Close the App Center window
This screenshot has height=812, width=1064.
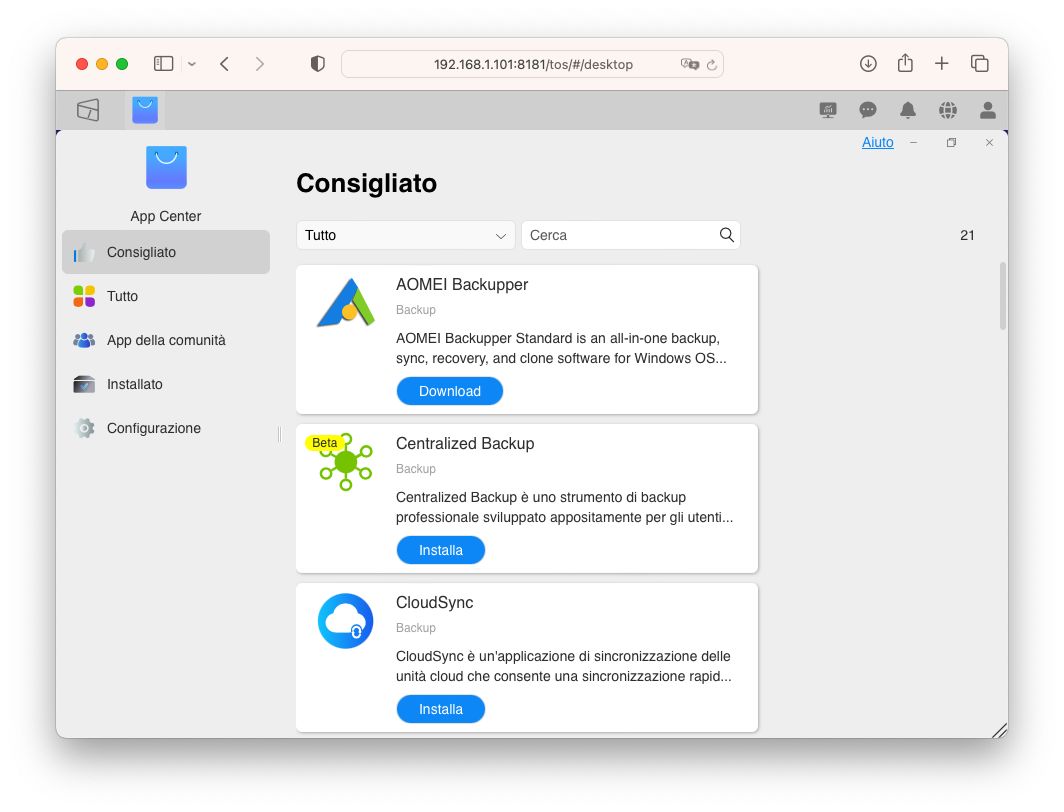pos(989,142)
